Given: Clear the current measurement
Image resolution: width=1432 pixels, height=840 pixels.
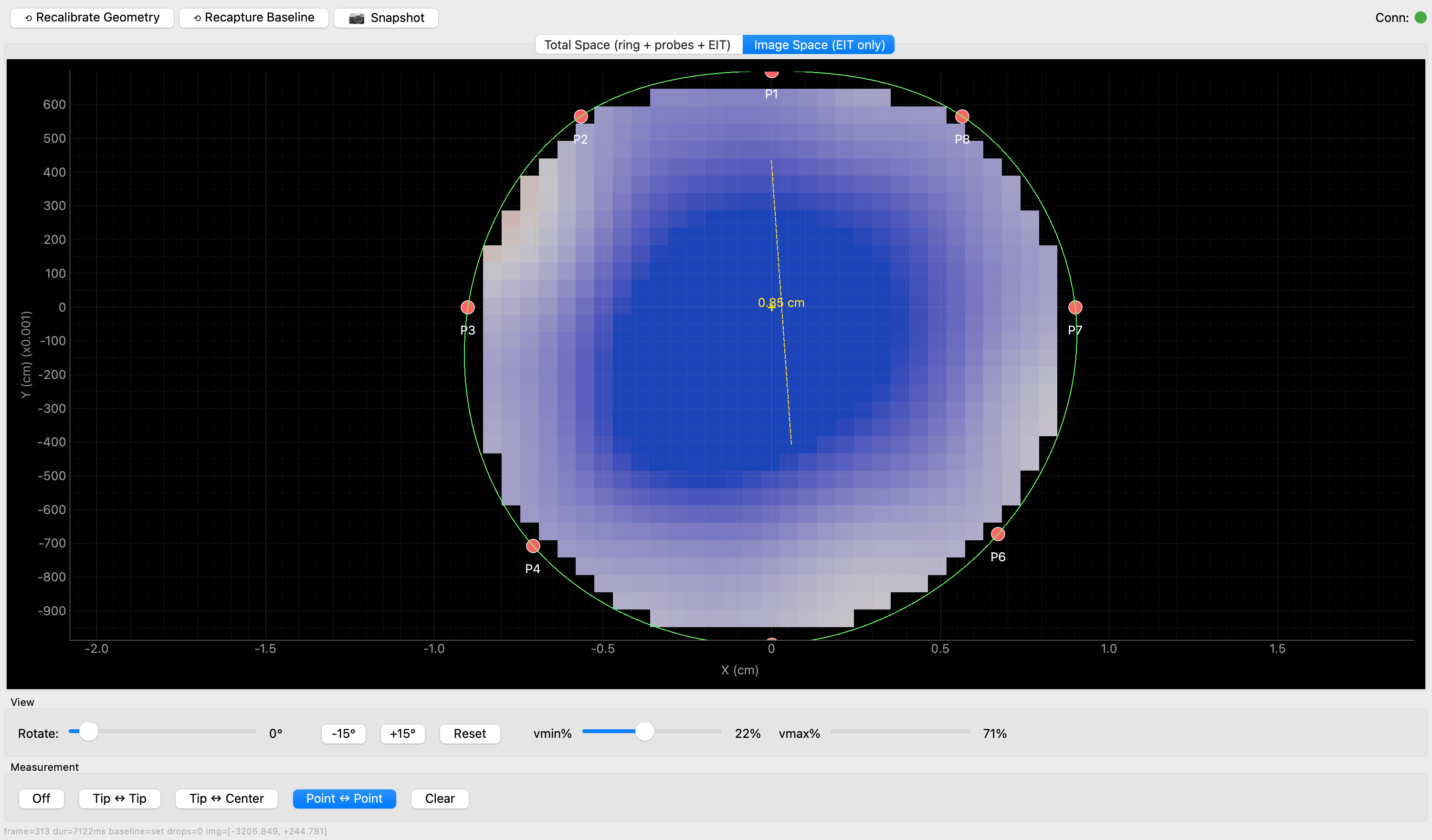Looking at the screenshot, I should click(439, 798).
